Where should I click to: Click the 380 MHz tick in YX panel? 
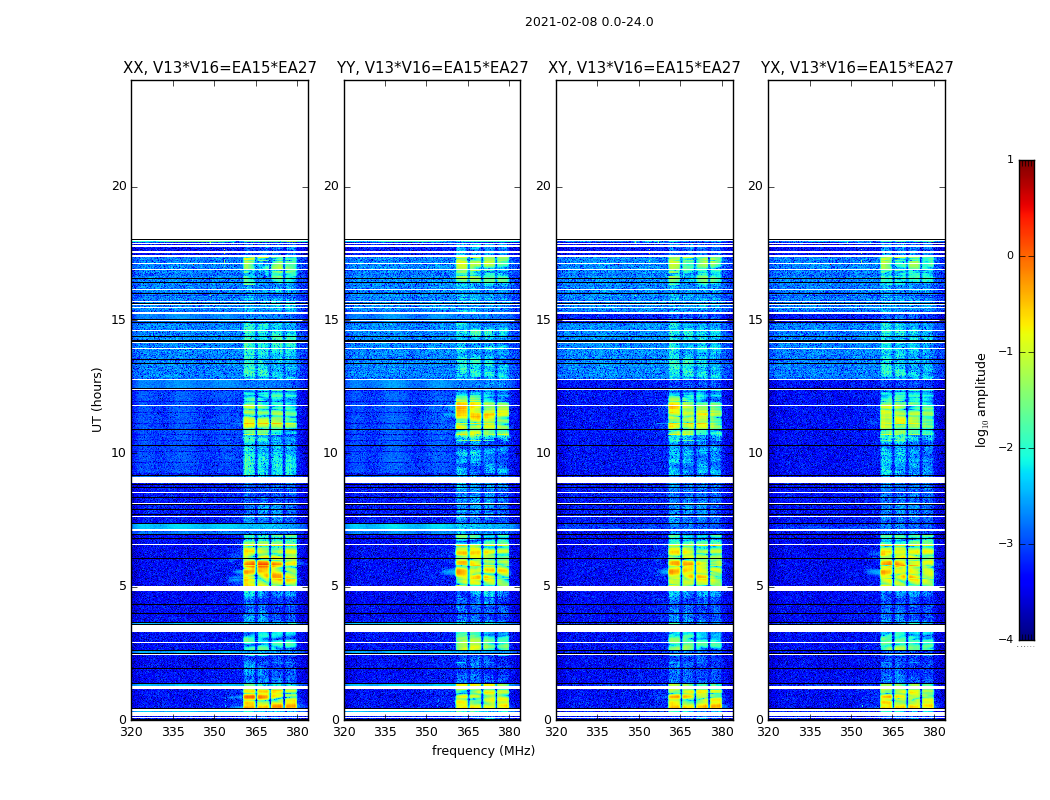934,732
